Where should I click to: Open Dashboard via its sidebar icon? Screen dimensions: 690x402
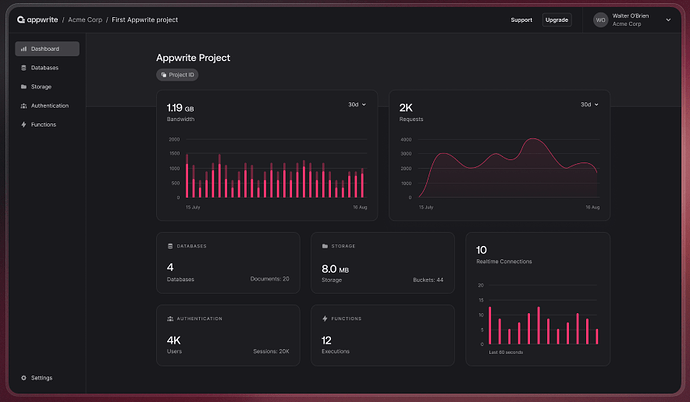tap(23, 49)
